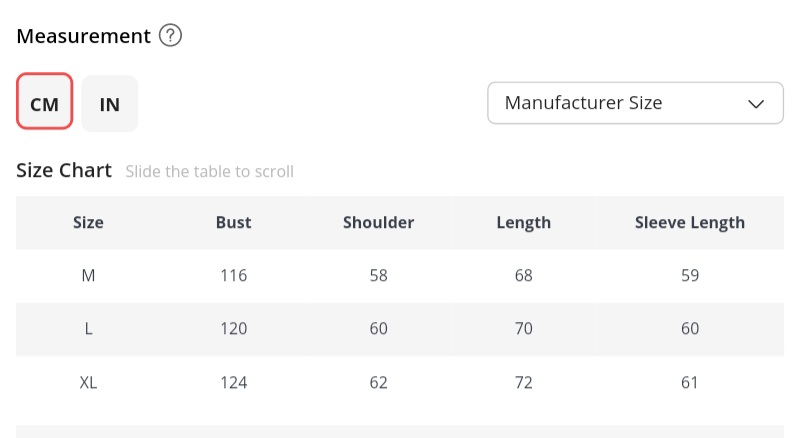The width and height of the screenshot is (800, 438).
Task: Click the bust value 116
Action: tap(233, 275)
